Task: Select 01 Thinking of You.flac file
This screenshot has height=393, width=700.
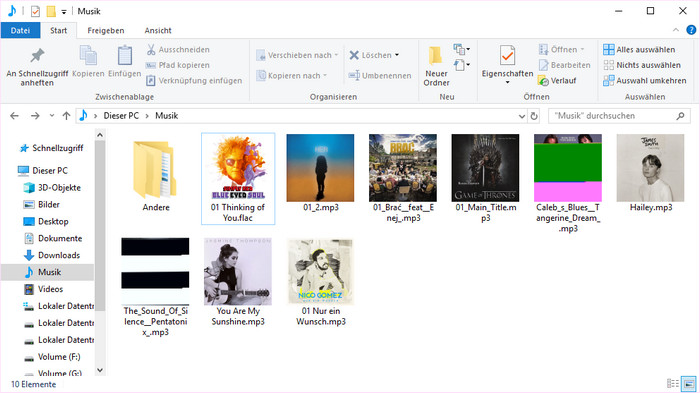Action: (x=238, y=179)
